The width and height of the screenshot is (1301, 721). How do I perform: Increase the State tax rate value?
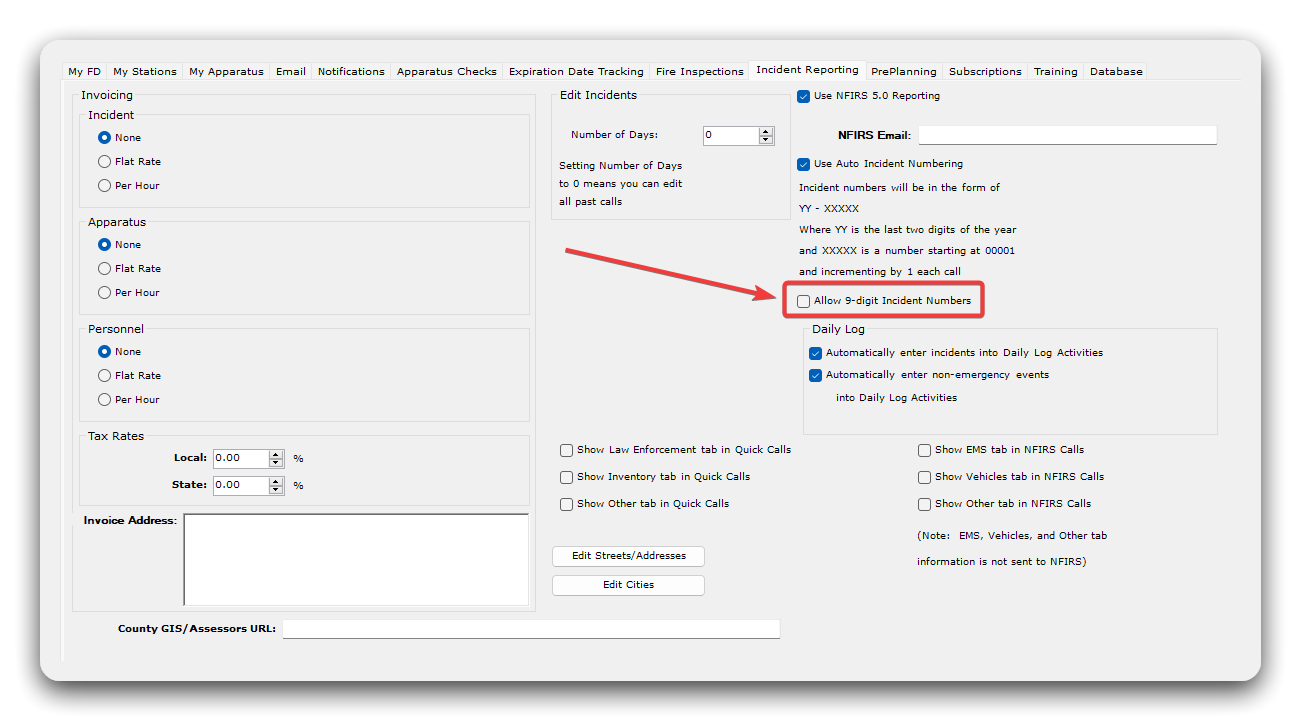tap(276, 481)
